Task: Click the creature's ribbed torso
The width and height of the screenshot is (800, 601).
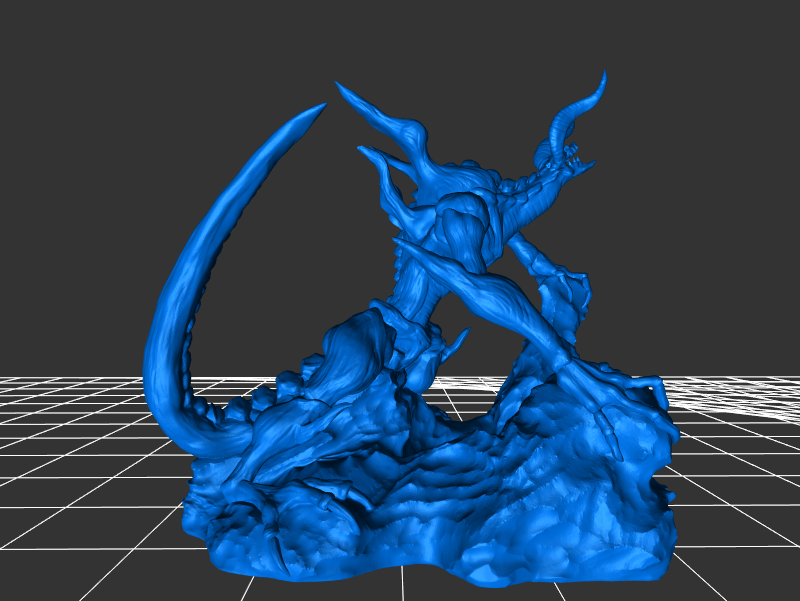Action: coord(460,225)
